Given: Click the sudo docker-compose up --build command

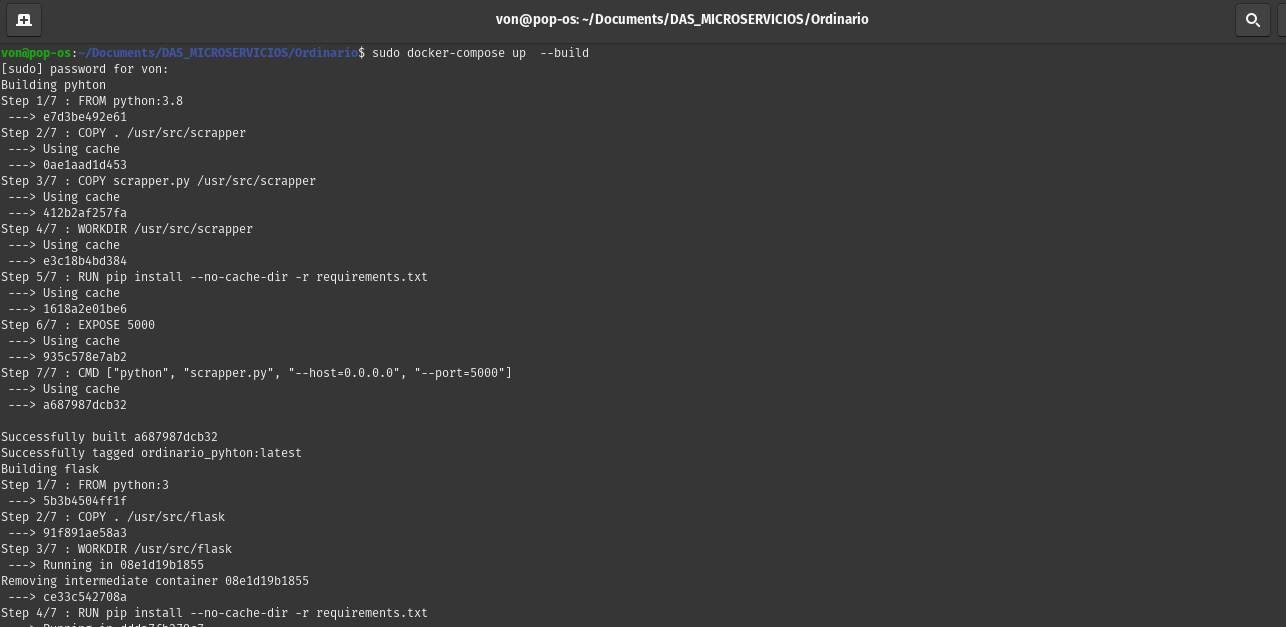Looking at the screenshot, I should 480,53.
